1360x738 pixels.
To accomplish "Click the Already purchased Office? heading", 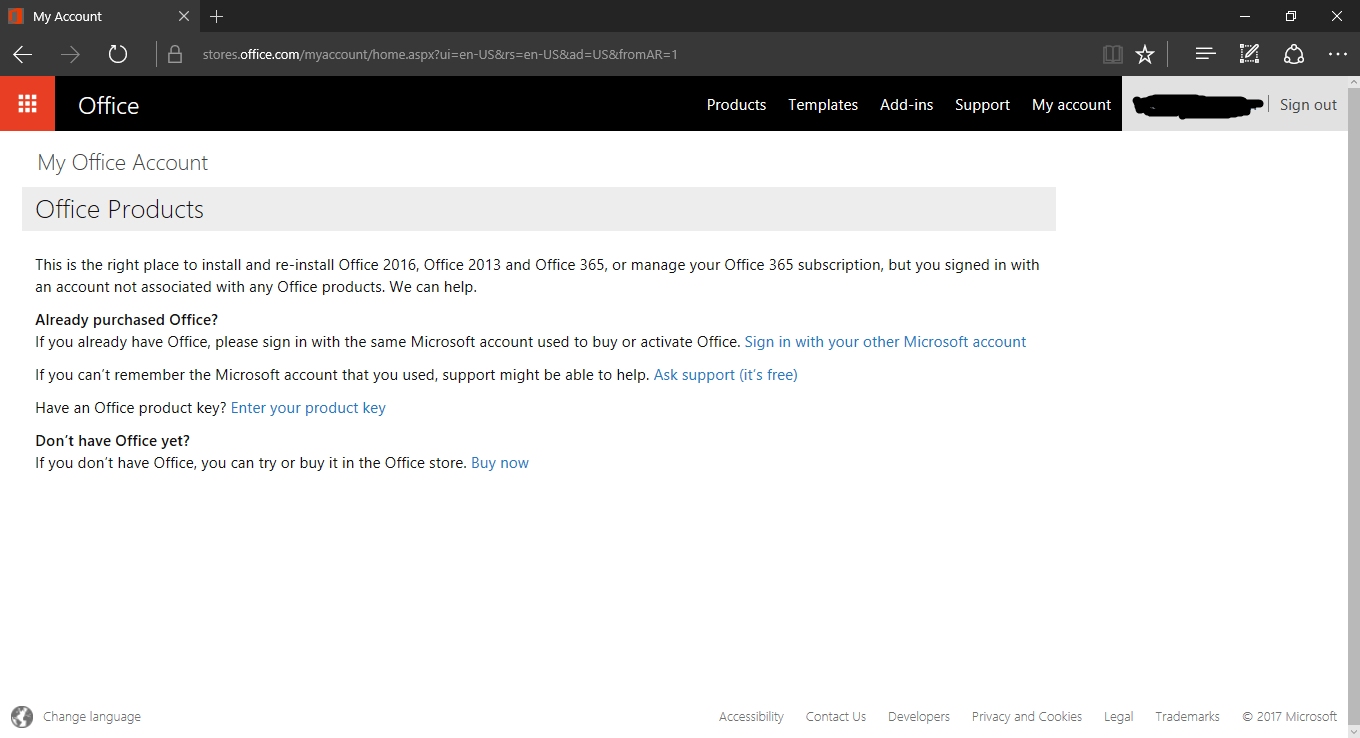I will pyautogui.click(x=126, y=320).
